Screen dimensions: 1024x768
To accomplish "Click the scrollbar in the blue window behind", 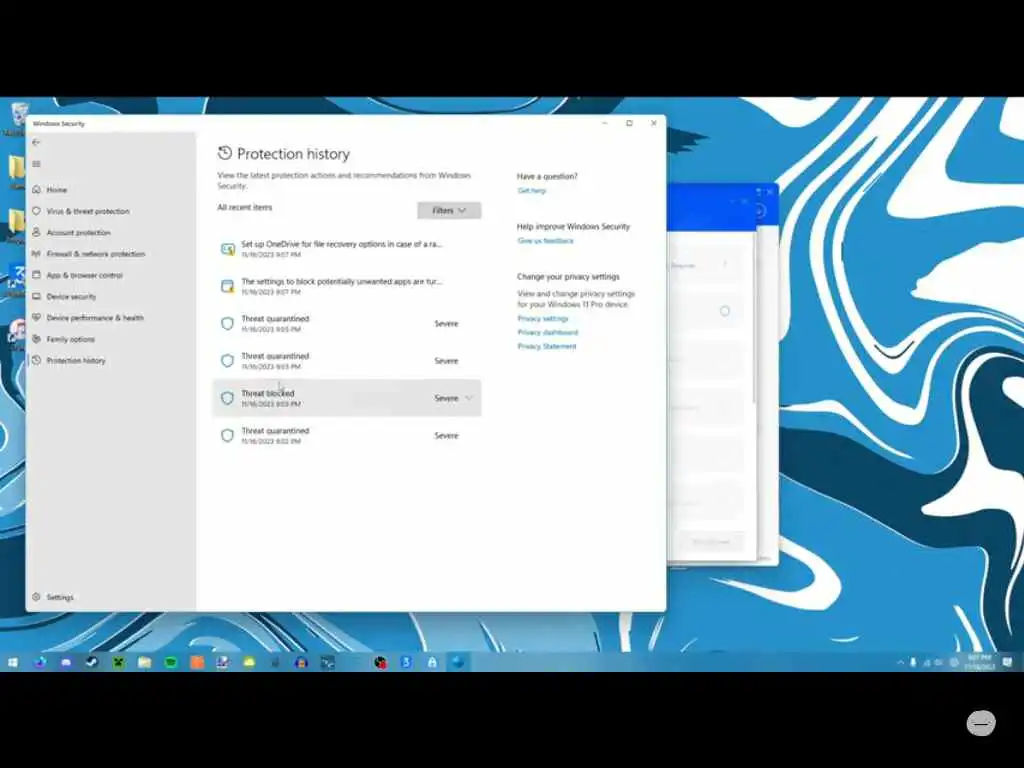I will coord(754,317).
